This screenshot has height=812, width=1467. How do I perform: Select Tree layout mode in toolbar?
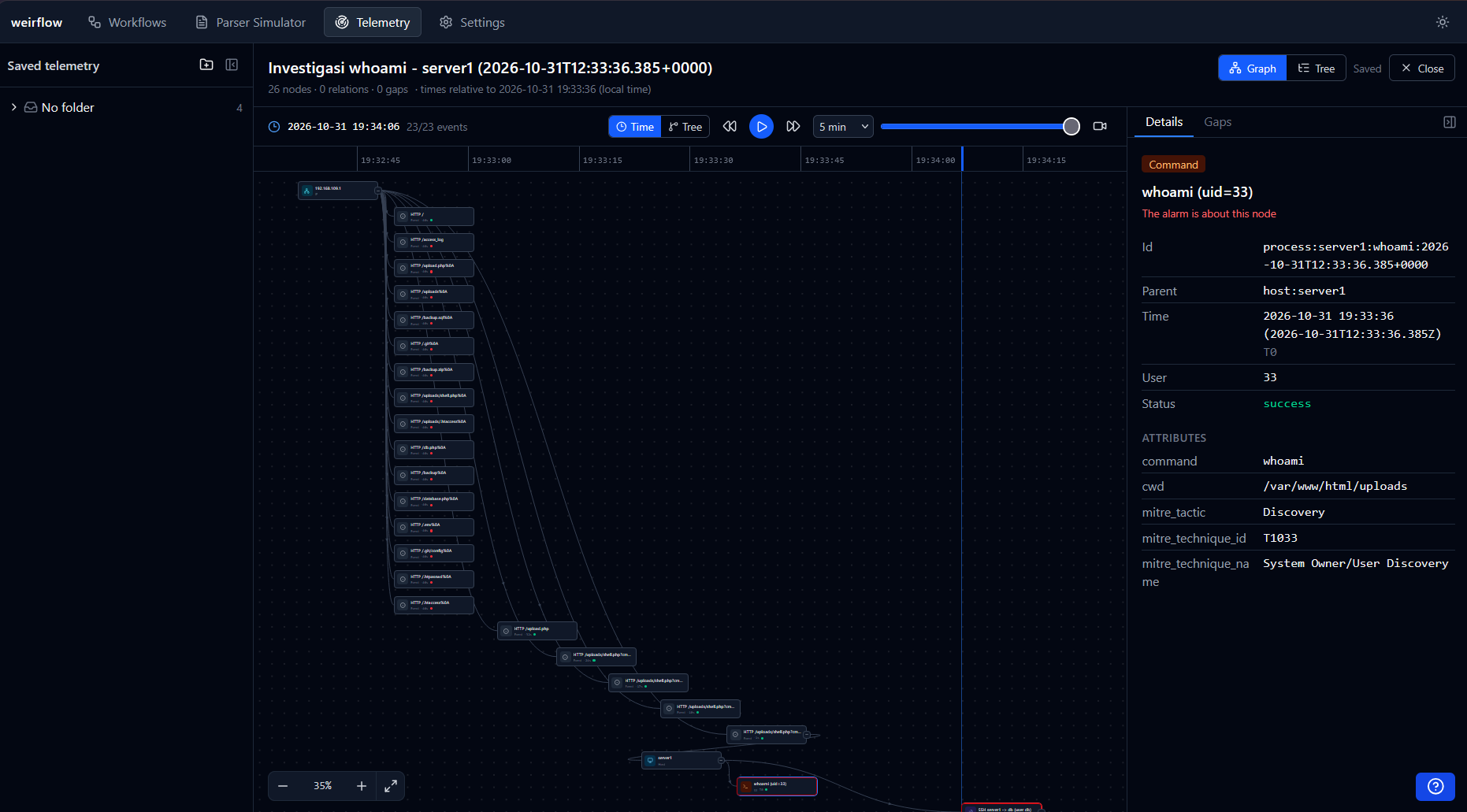coord(685,127)
